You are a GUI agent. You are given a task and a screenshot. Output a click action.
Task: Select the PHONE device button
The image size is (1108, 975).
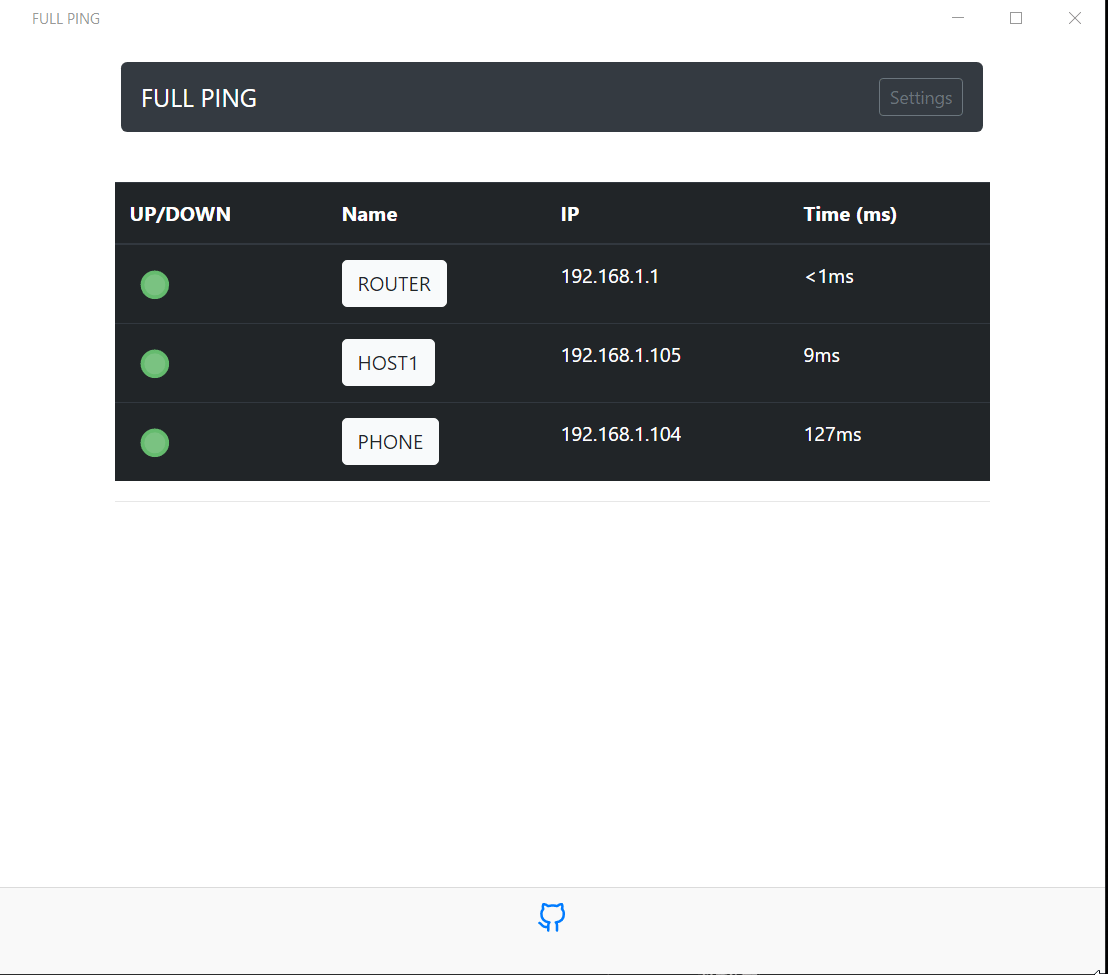coord(390,441)
